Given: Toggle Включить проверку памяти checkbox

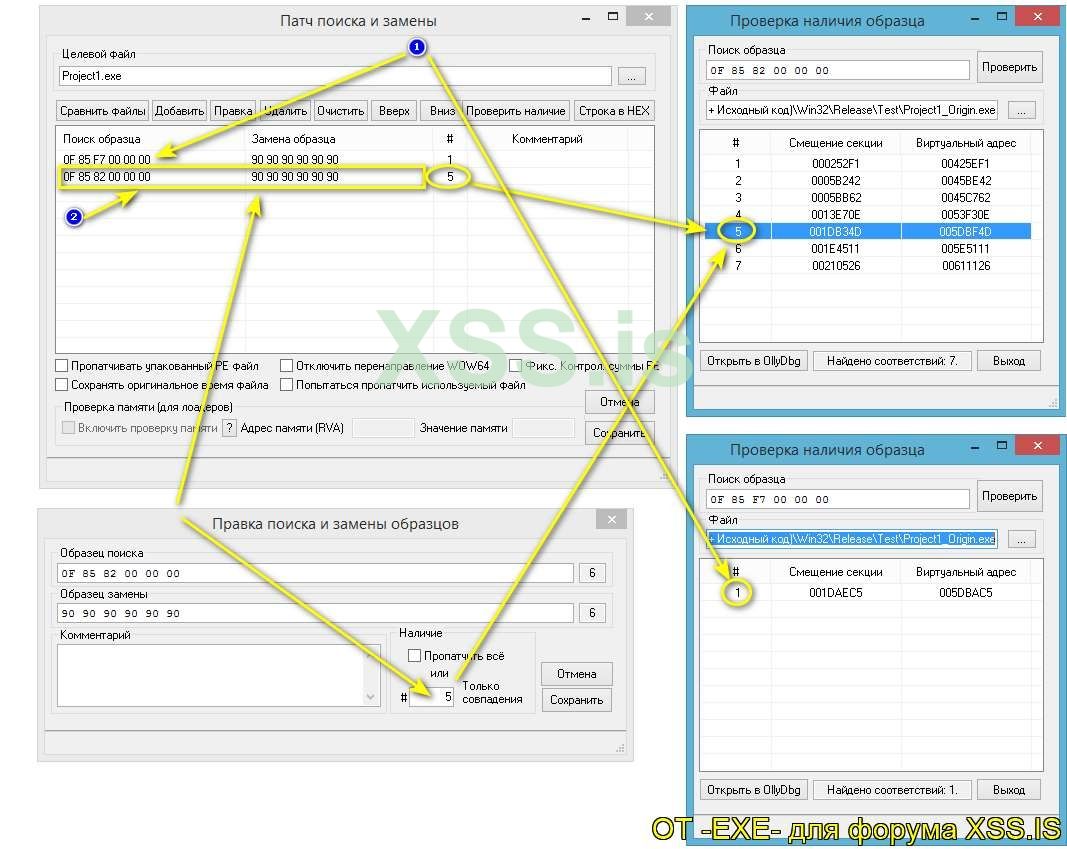Looking at the screenshot, I should pyautogui.click(x=68, y=428).
